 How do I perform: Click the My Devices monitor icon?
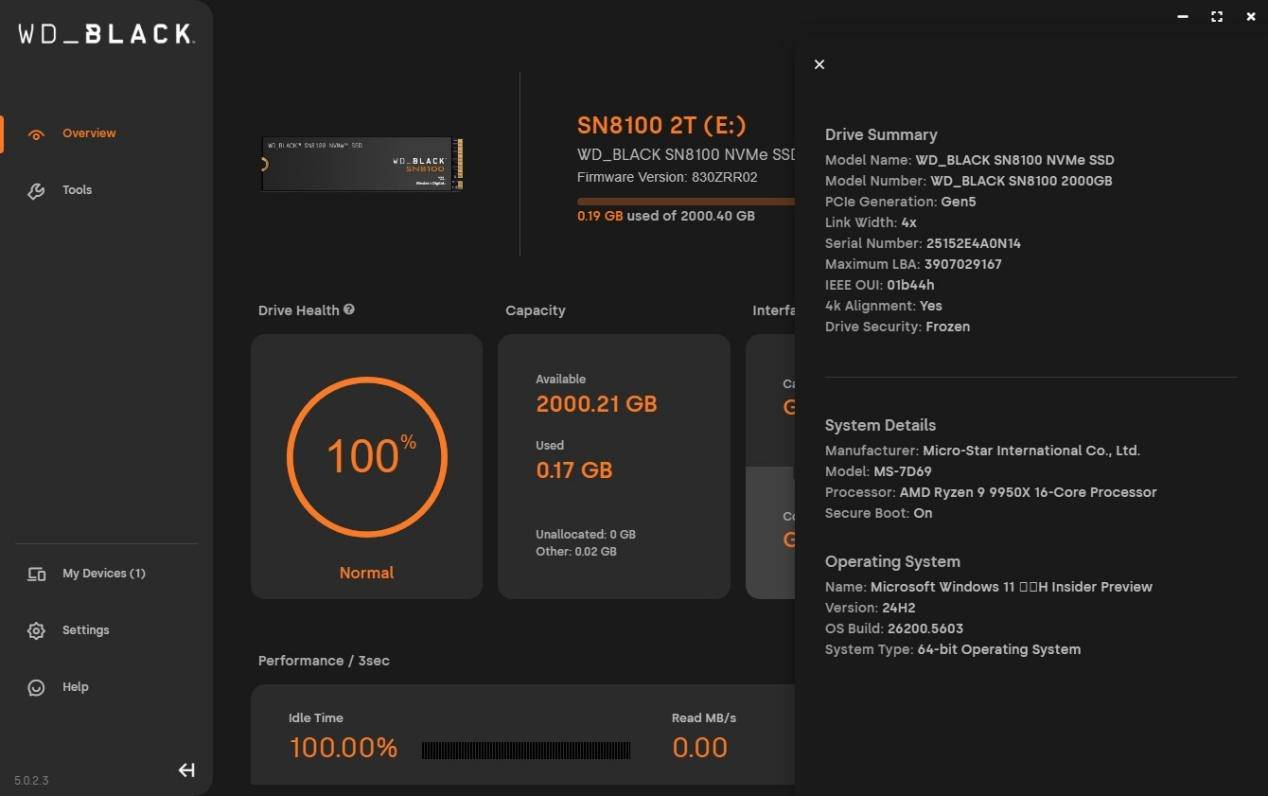(36, 574)
